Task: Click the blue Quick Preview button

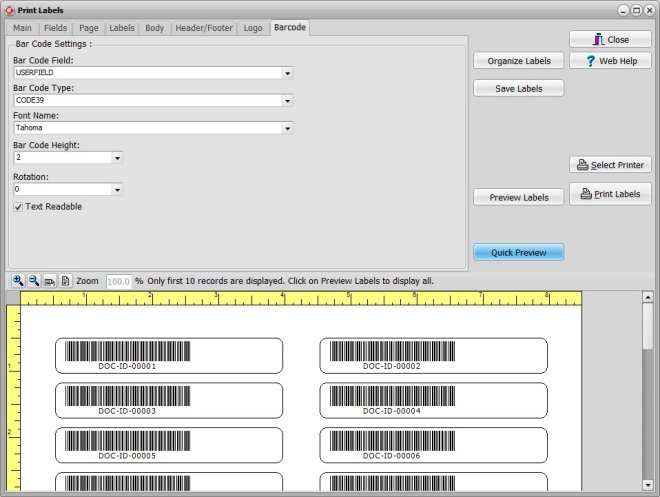Action: (519, 252)
